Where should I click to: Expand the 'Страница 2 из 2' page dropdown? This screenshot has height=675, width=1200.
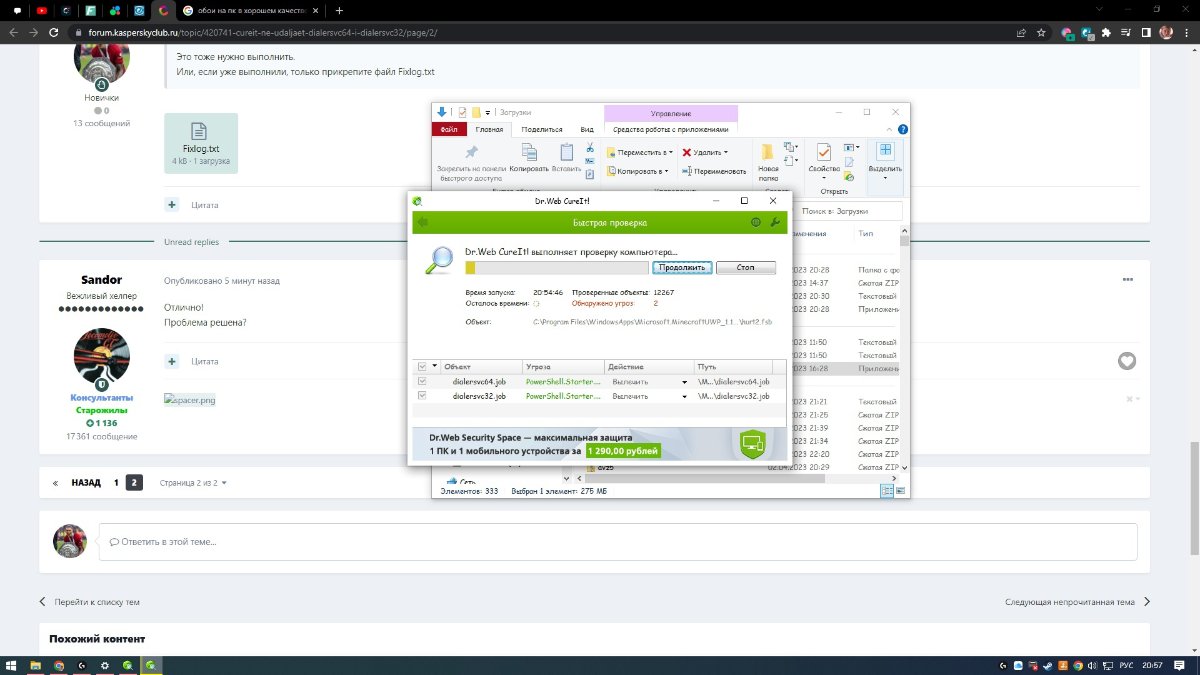194,483
